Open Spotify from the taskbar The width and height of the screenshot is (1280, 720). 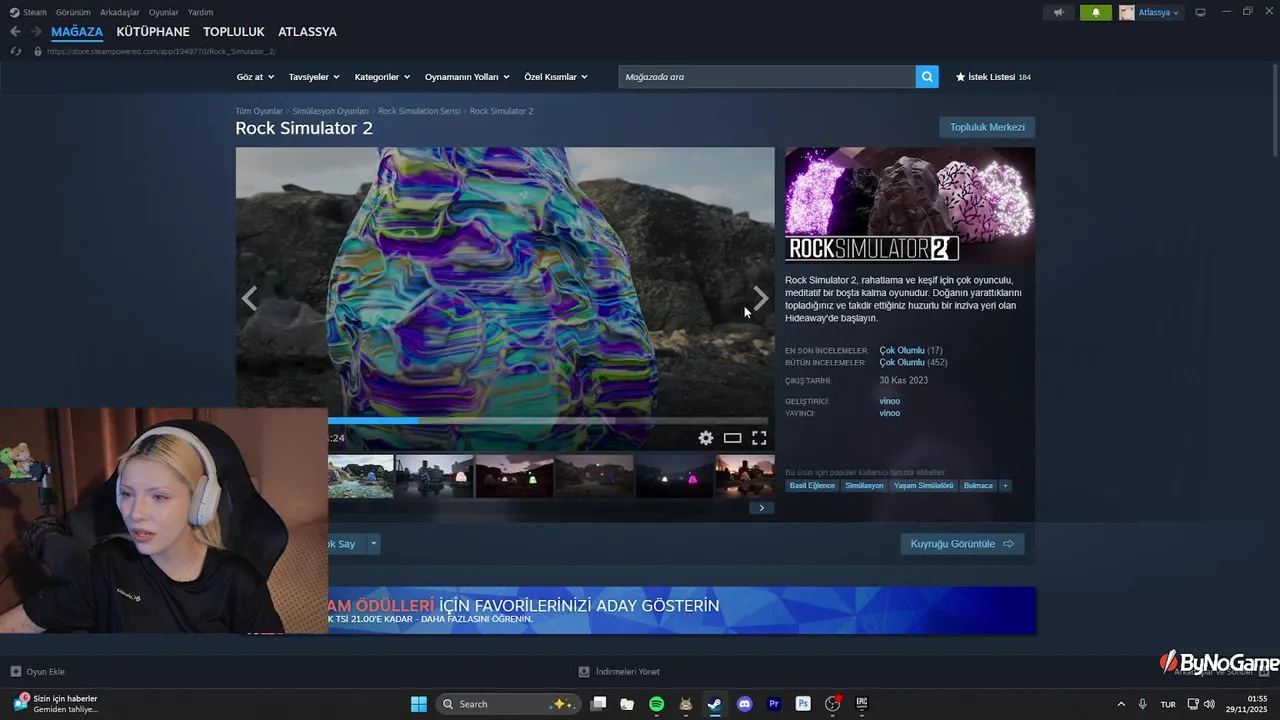tap(656, 704)
